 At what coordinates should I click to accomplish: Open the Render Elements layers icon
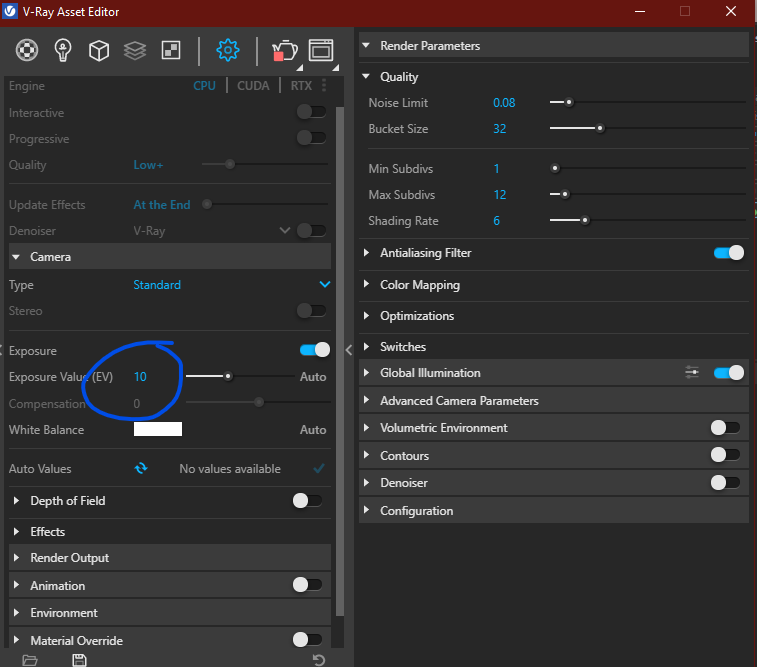(x=134, y=49)
